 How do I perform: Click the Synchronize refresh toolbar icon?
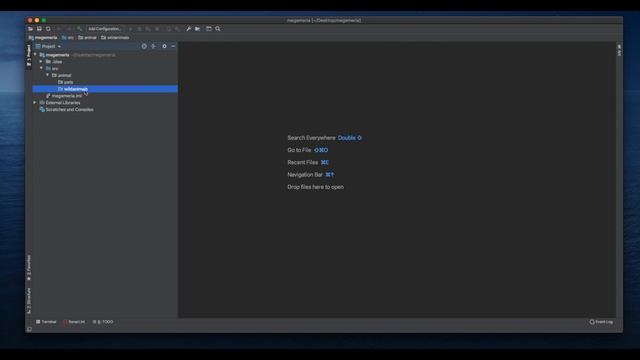point(48,29)
